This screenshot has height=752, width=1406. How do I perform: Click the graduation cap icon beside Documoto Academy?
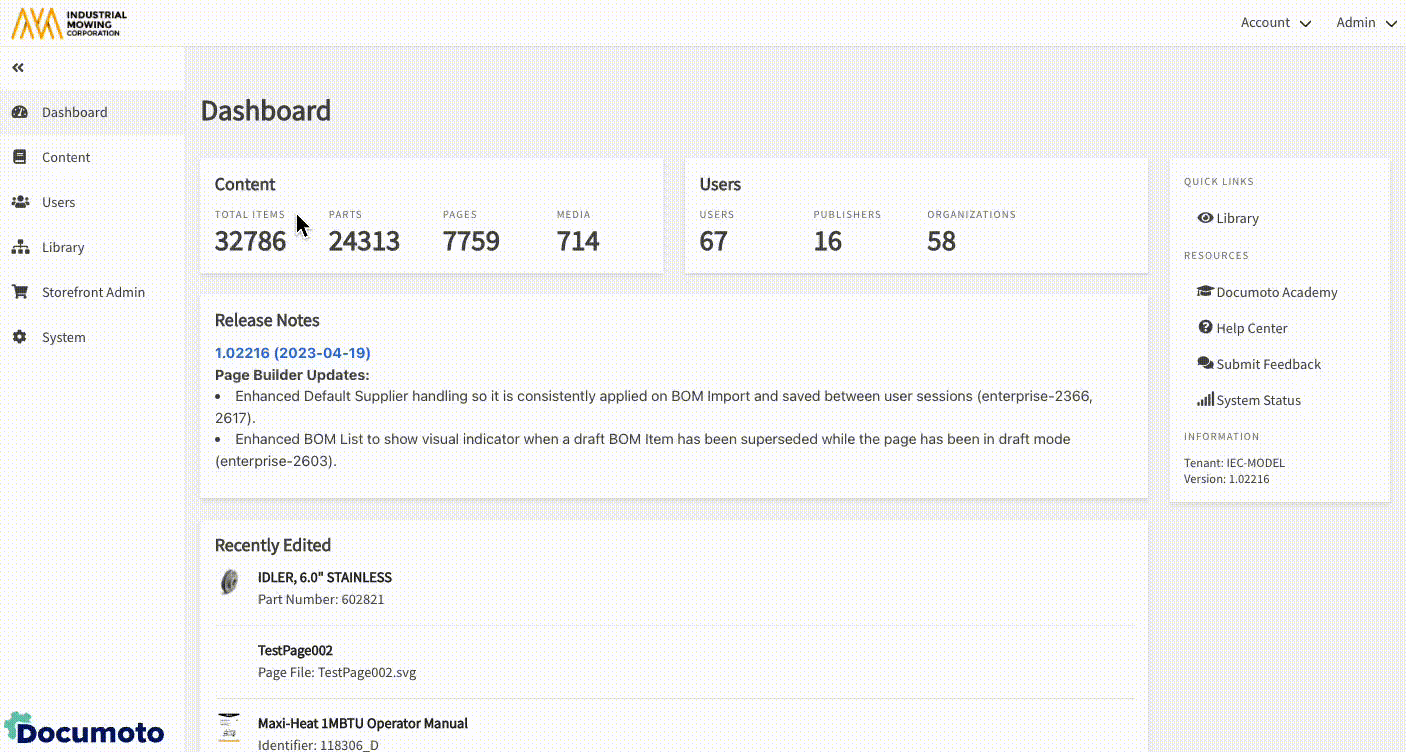pos(1205,292)
